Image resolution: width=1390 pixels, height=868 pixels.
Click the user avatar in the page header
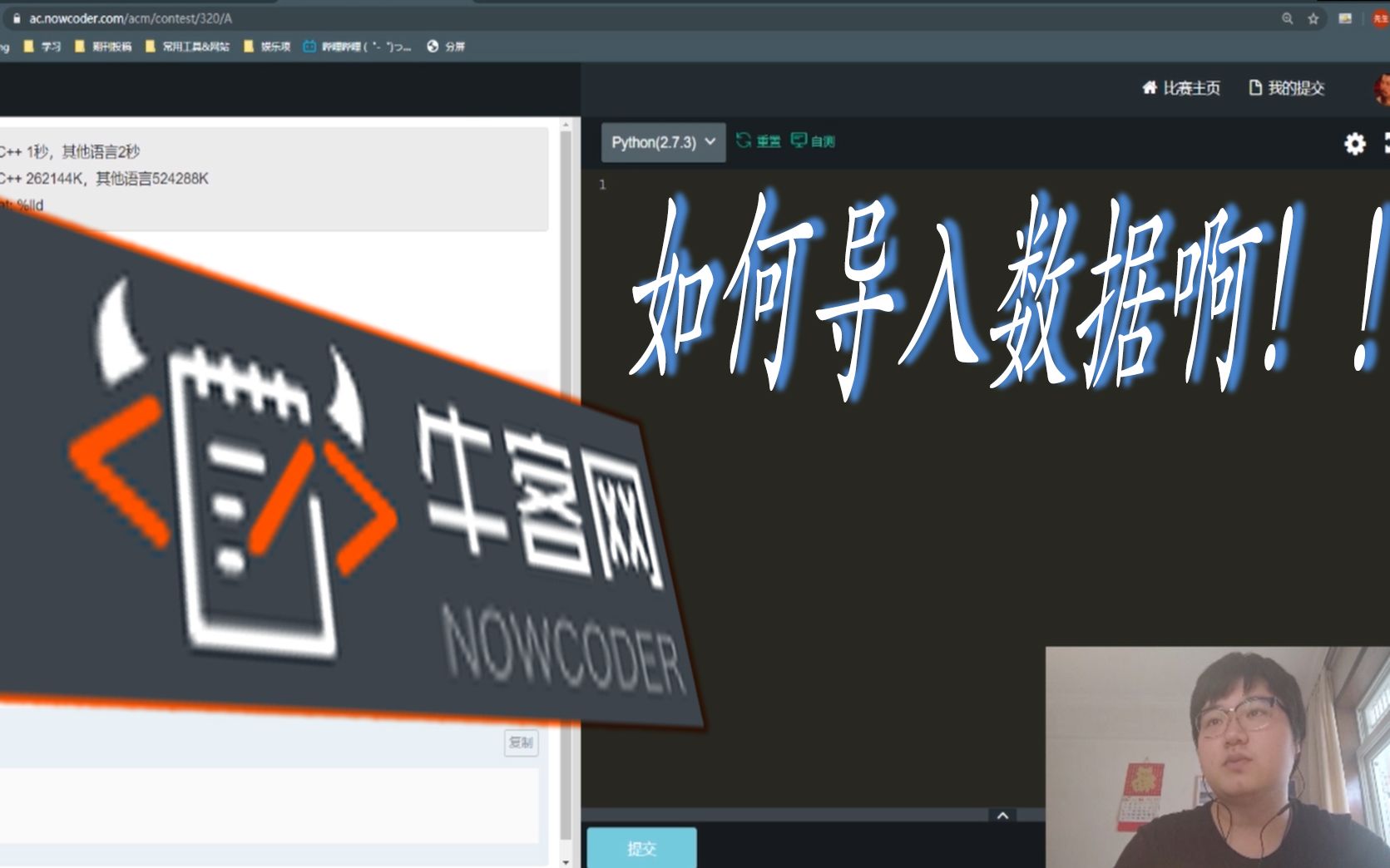1382,89
